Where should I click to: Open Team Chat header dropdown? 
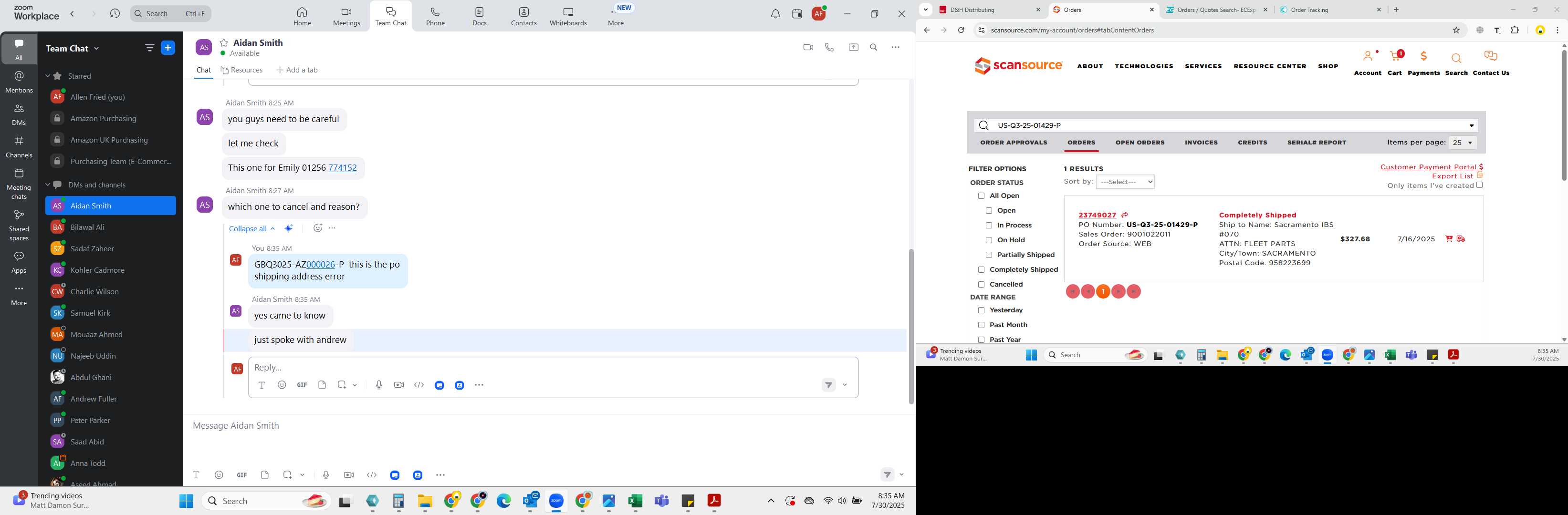point(96,49)
